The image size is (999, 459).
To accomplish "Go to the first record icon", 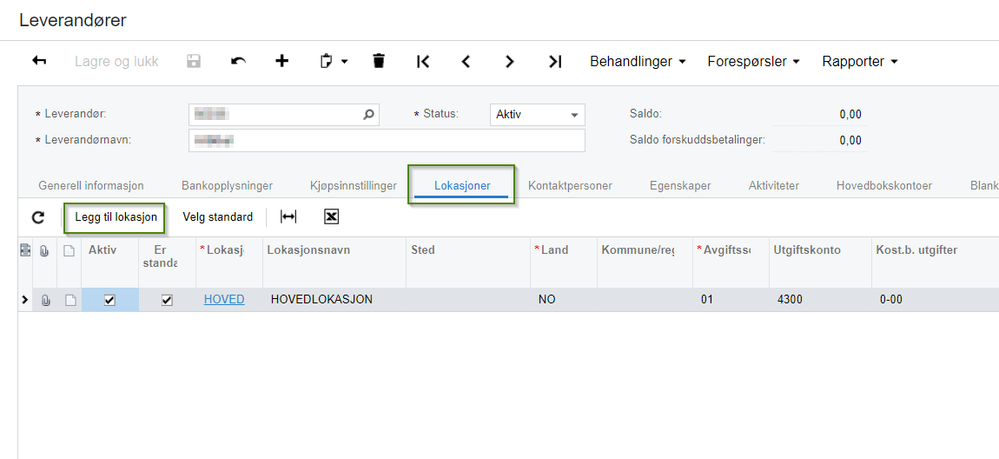I will (x=423, y=61).
